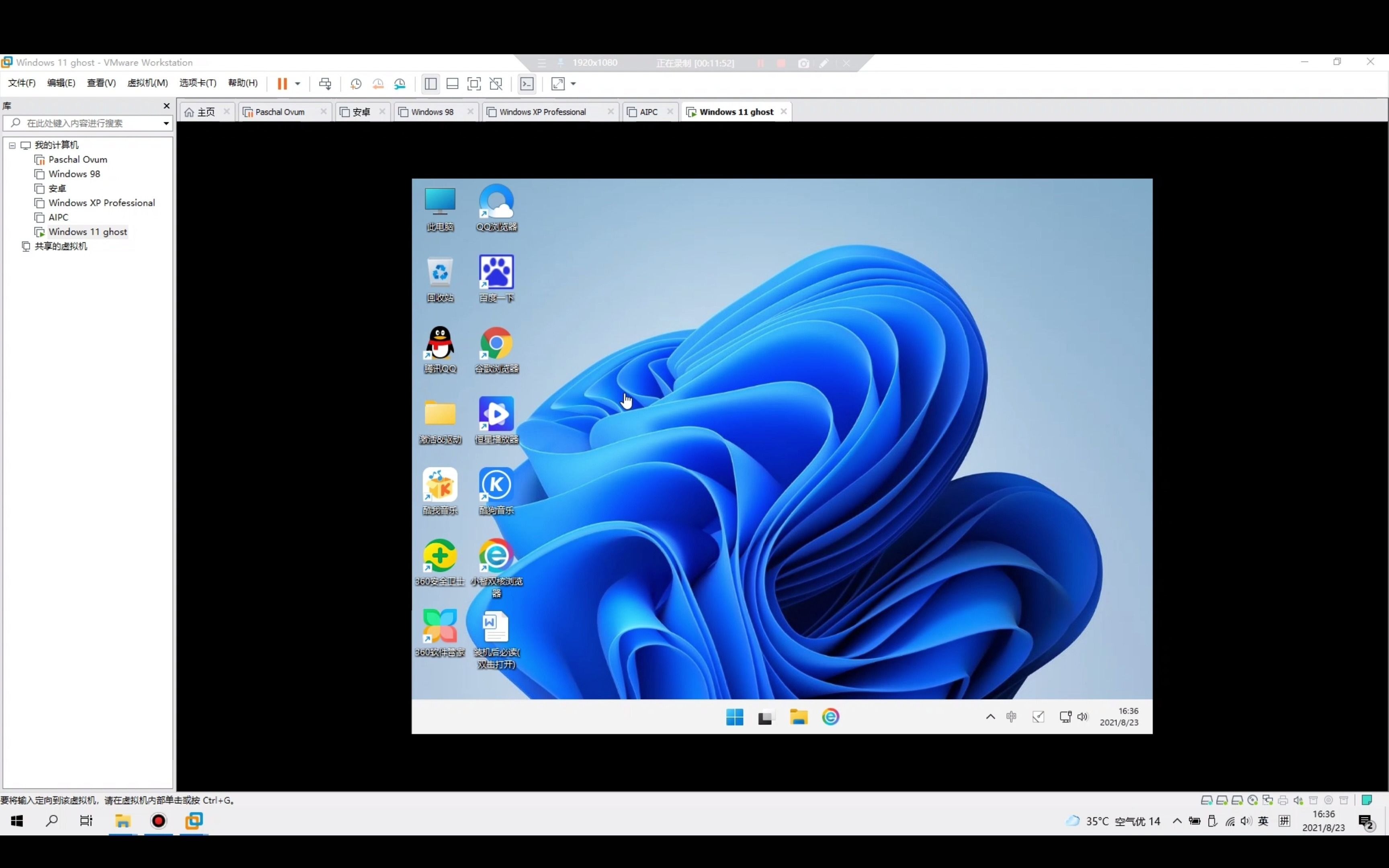Click the VMware pause virtual machine button
The width and height of the screenshot is (1389, 868).
pyautogui.click(x=282, y=84)
